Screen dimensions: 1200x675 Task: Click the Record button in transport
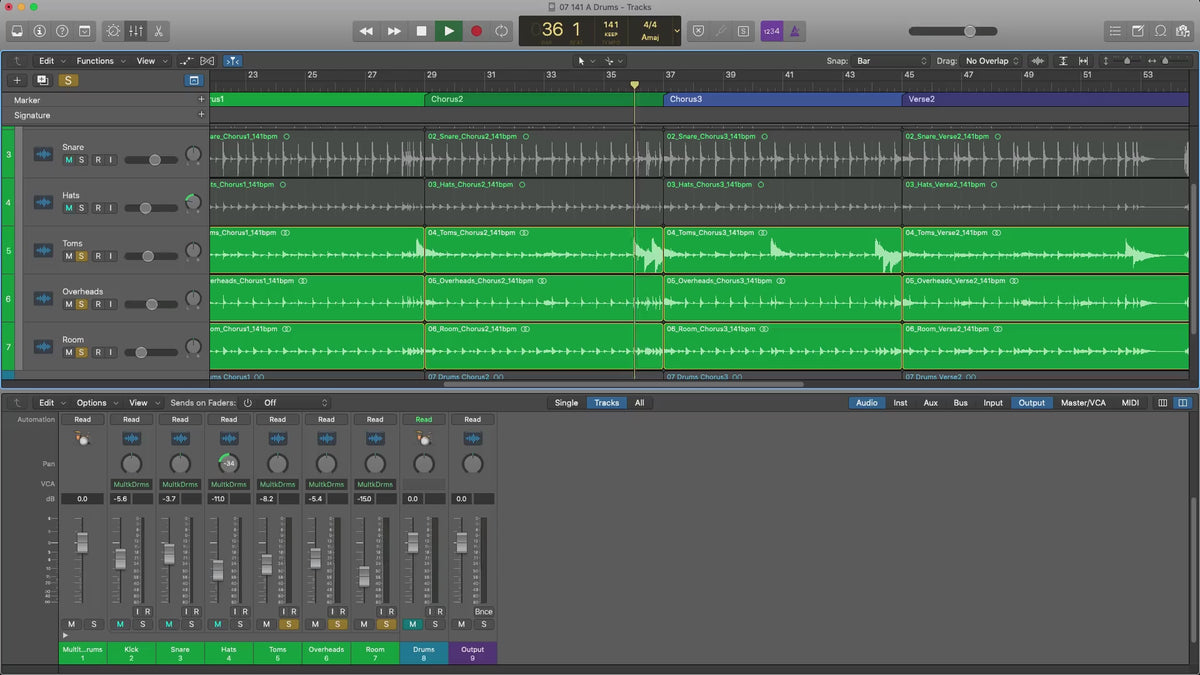point(476,31)
